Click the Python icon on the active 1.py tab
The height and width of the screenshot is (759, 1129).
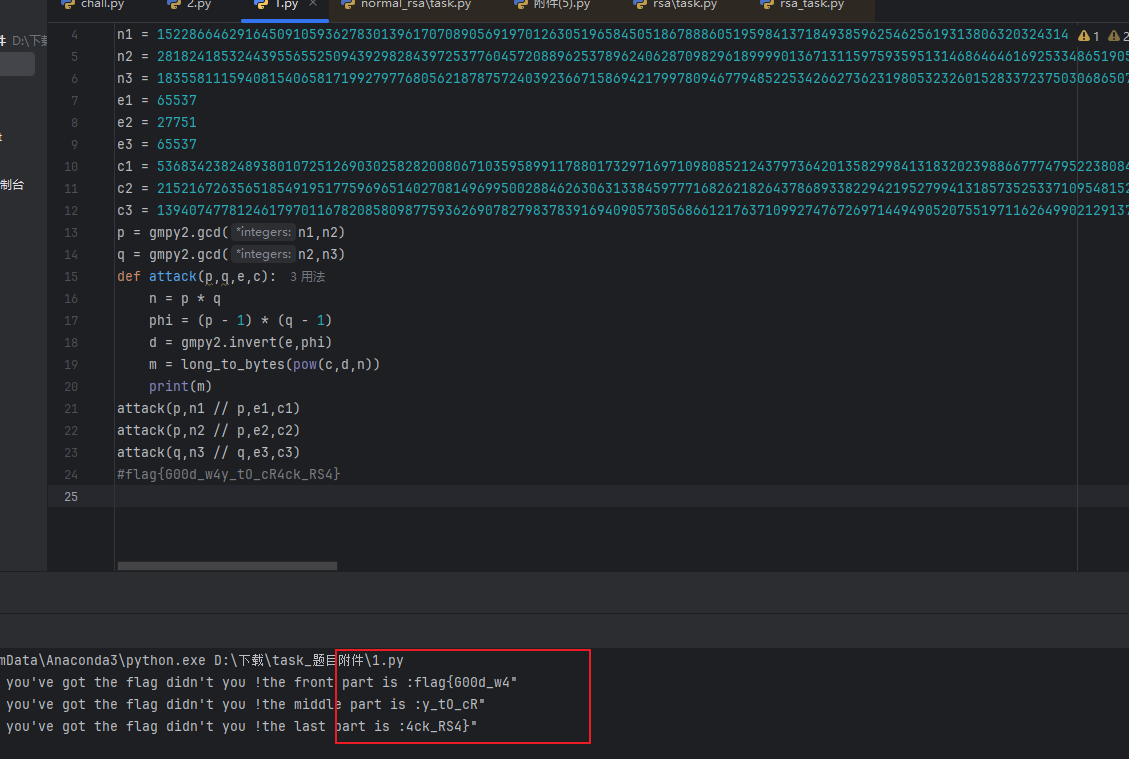click(x=262, y=5)
